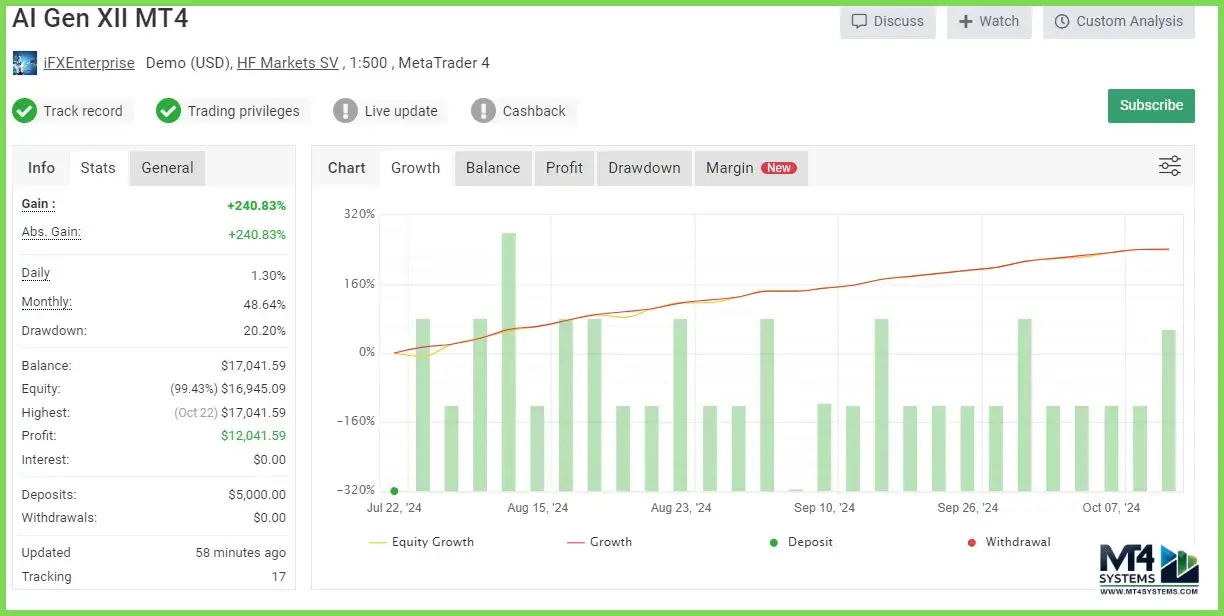Show the Growth chart tab

coord(416,168)
